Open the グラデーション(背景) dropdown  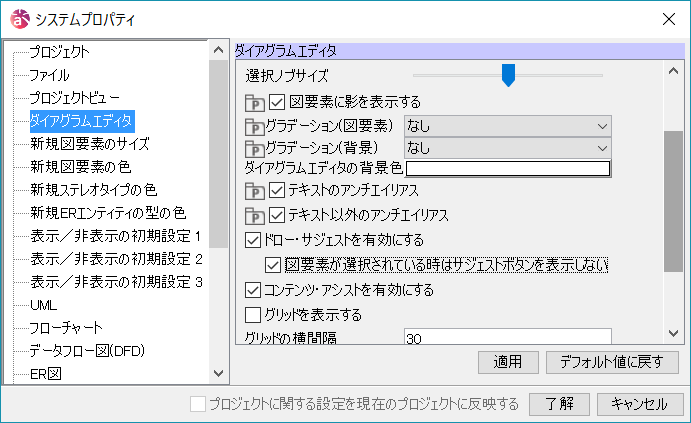(507, 148)
